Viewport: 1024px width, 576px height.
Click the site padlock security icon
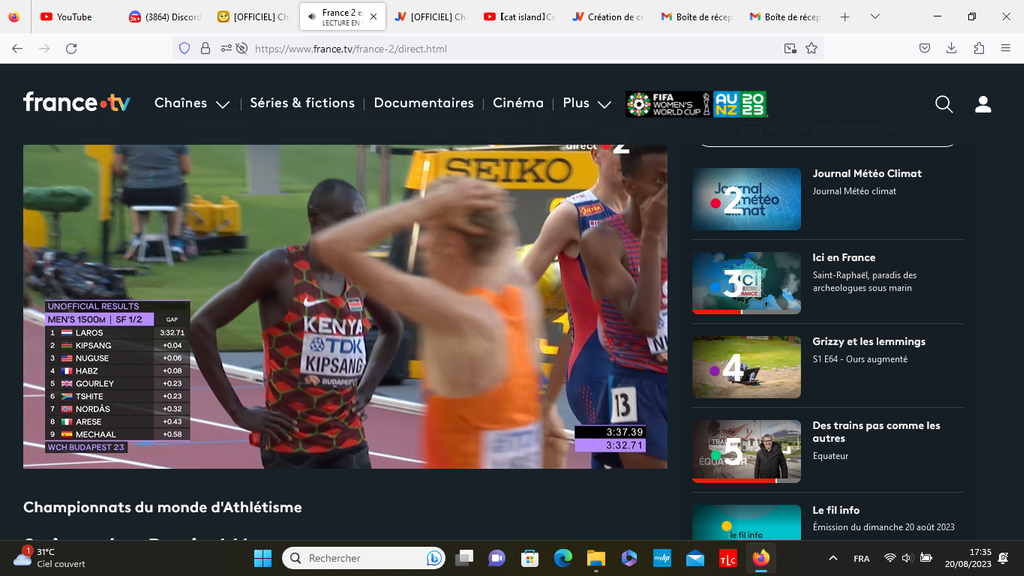[205, 48]
